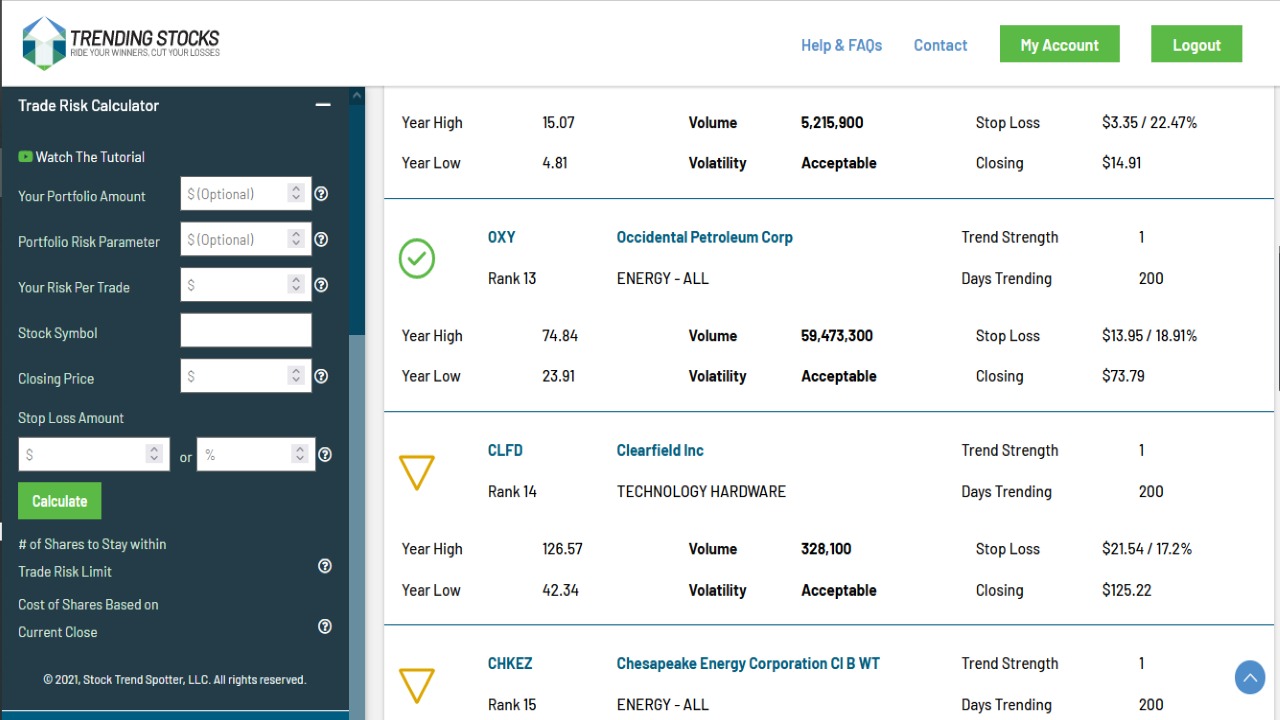Adjust Your Portfolio Amount spinner arrows
Screen dimensions: 1280x720
click(296, 194)
